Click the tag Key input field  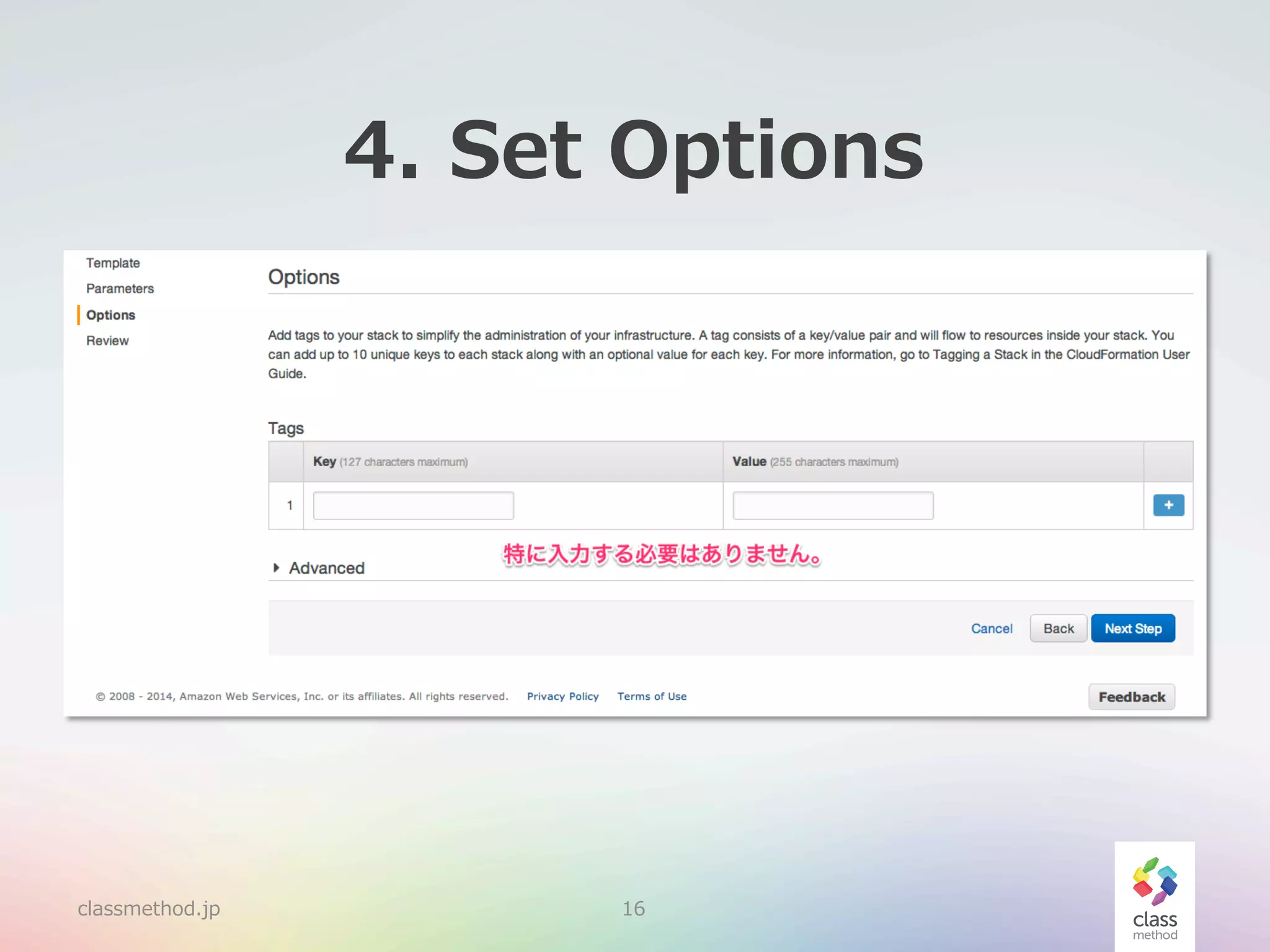pos(414,505)
